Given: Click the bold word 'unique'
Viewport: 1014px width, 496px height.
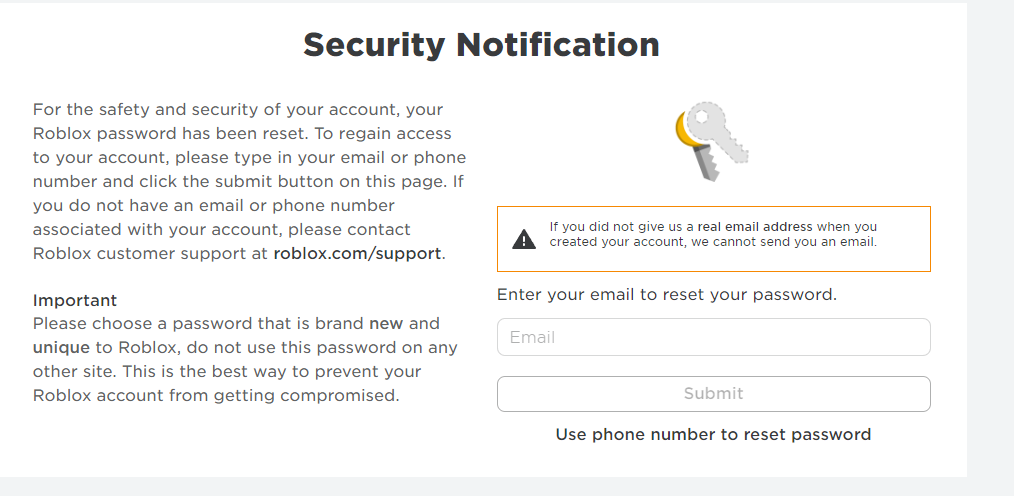Looking at the screenshot, I should [x=61, y=348].
